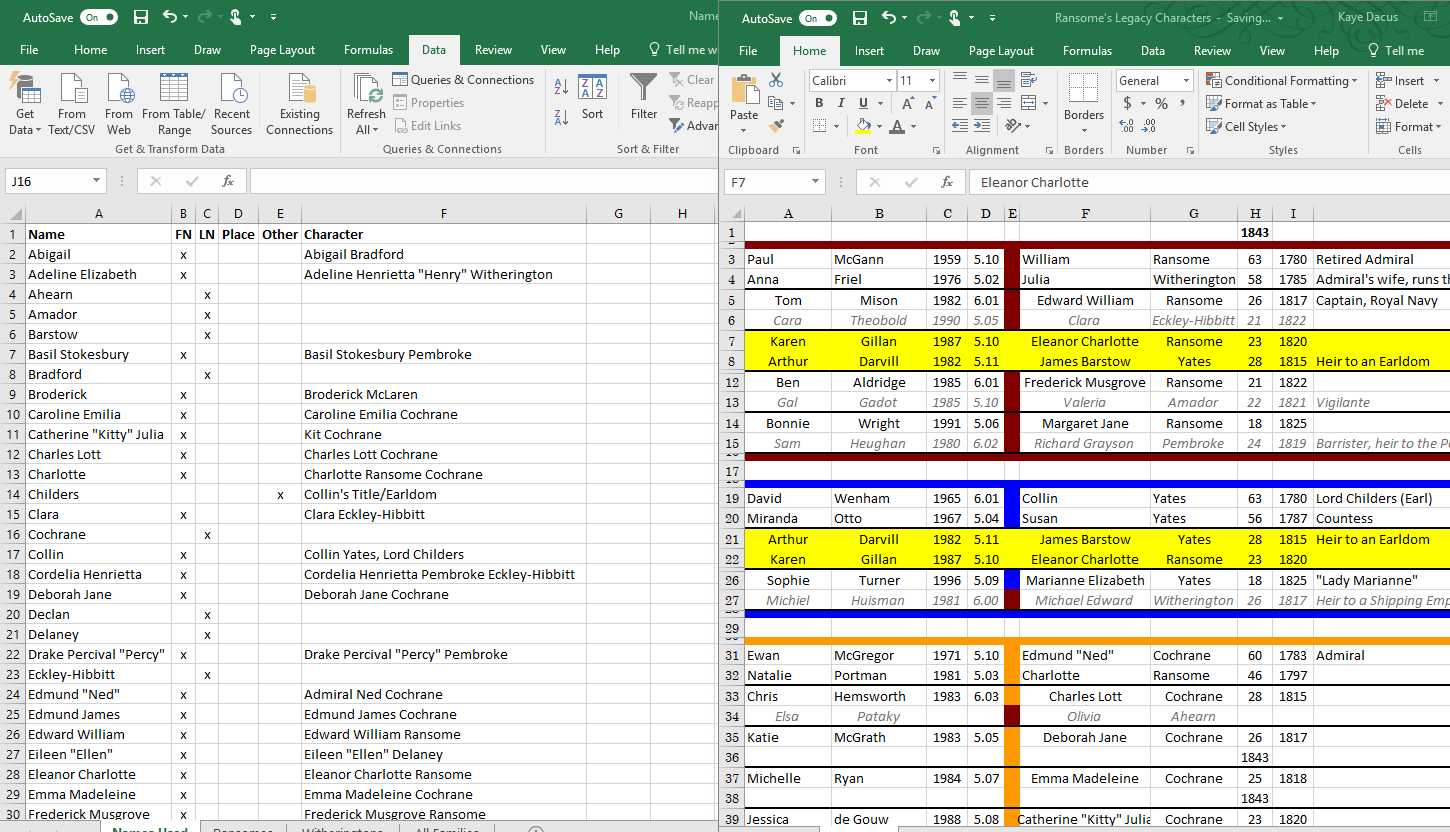Open the General number format dropdown

pyautogui.click(x=1187, y=81)
